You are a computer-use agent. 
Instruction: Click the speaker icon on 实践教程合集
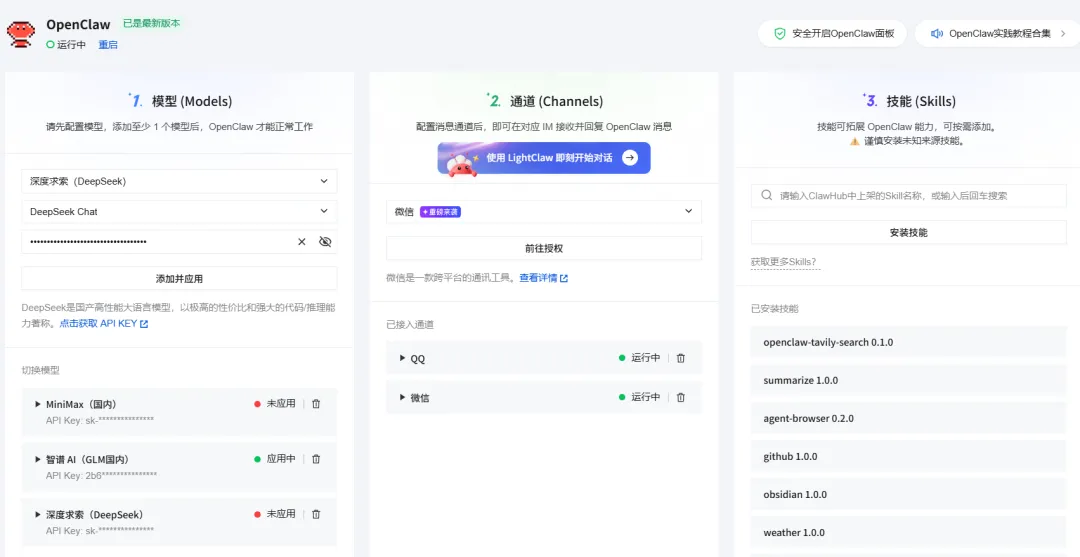pos(936,34)
